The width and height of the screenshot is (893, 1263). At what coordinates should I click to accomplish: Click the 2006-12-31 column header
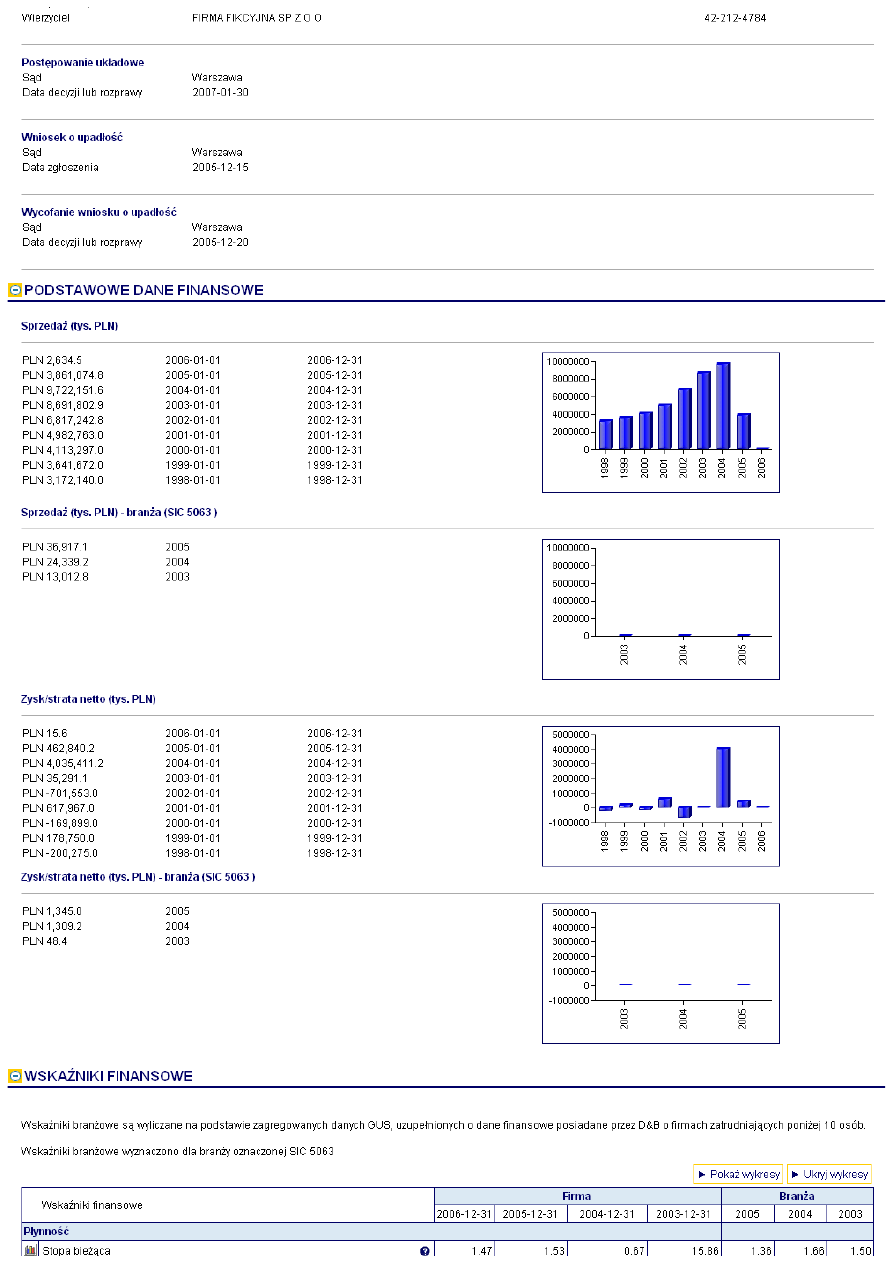pos(464,1214)
